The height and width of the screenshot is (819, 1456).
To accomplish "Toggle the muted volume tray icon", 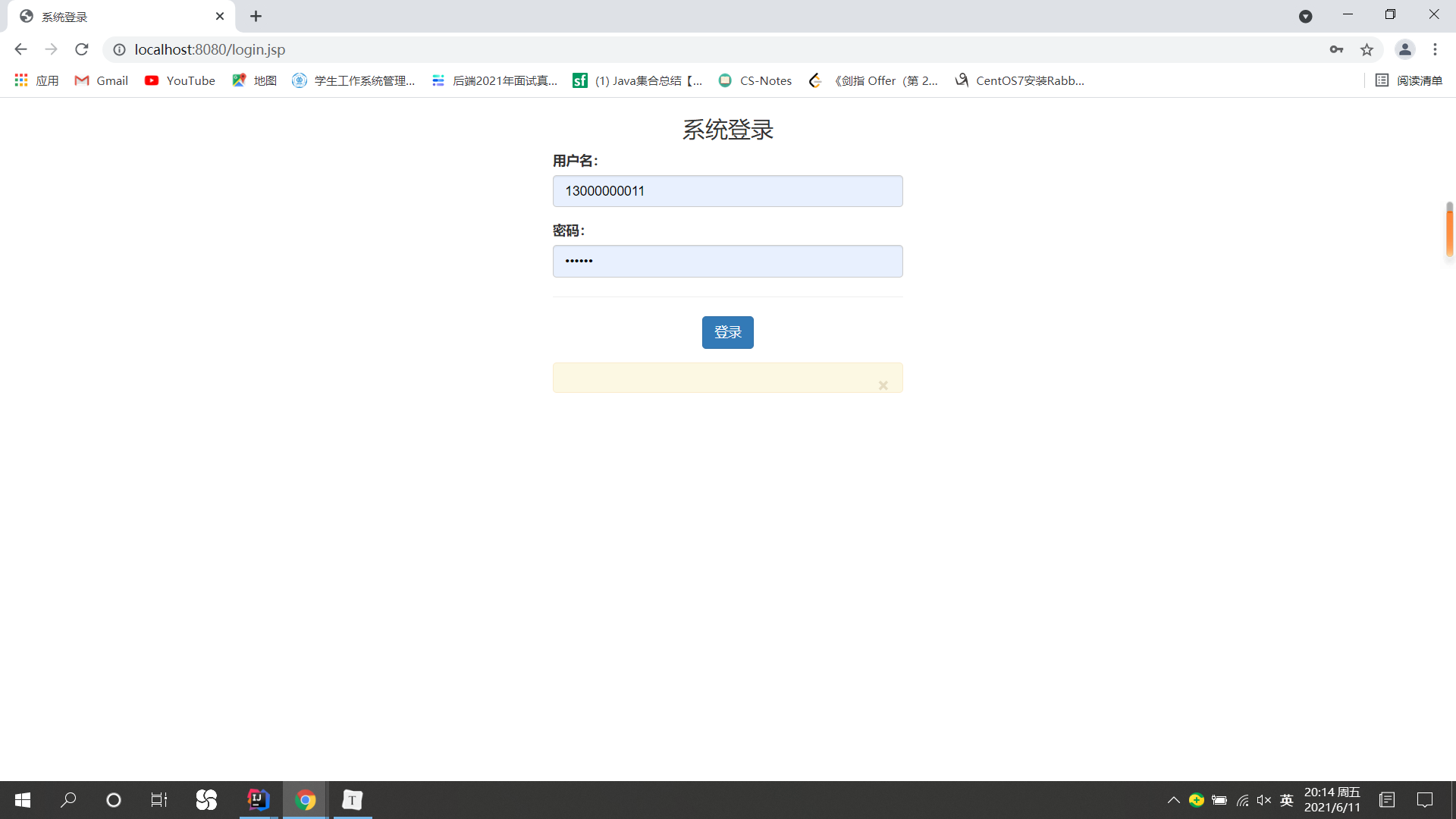I will coord(1263,800).
